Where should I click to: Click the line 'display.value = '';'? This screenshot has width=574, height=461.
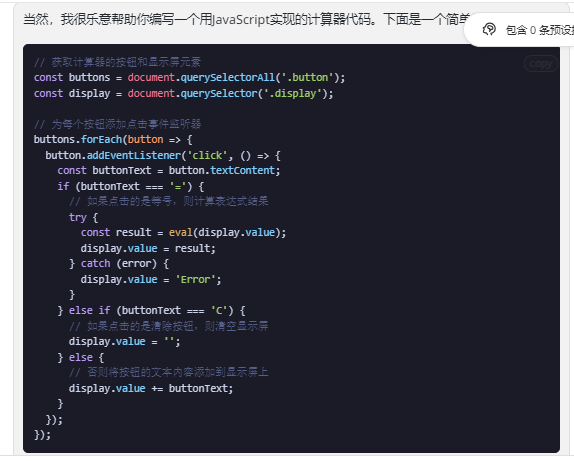[x=125, y=342]
